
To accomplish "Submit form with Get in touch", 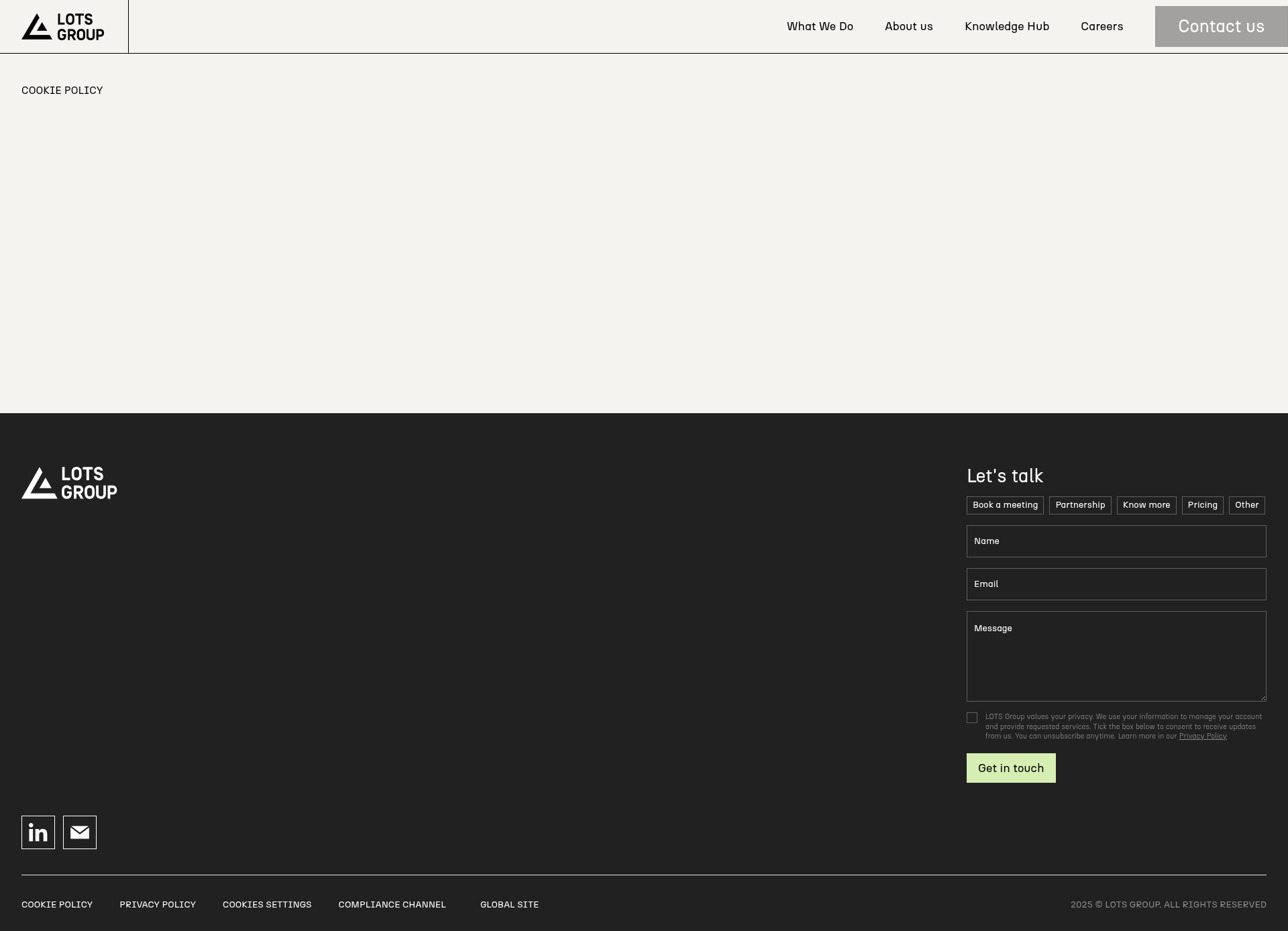I will click(x=1011, y=768).
